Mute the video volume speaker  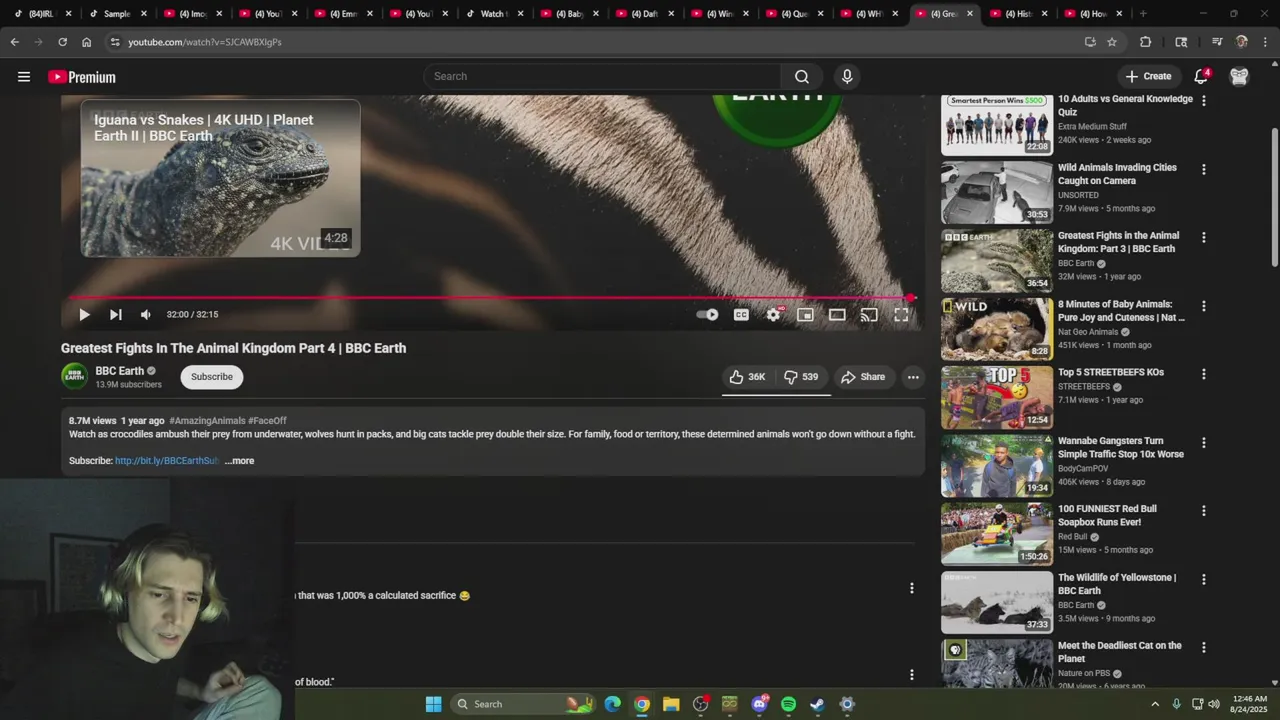point(146,314)
